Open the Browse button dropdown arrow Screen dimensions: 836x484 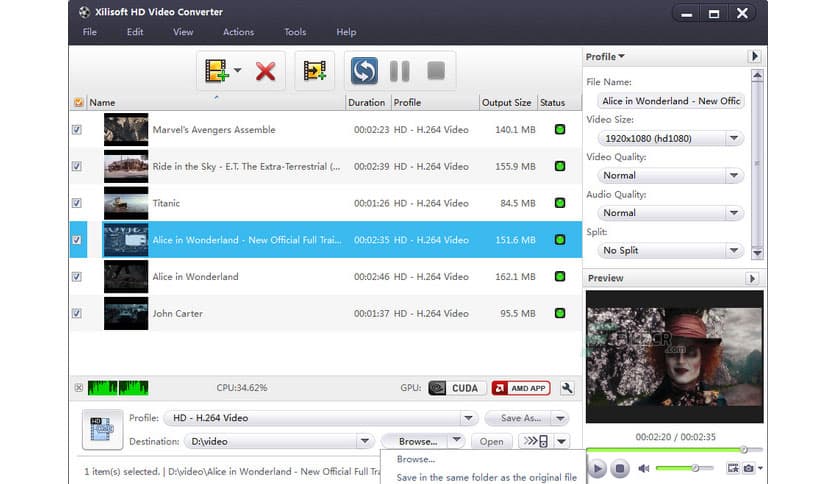point(456,441)
